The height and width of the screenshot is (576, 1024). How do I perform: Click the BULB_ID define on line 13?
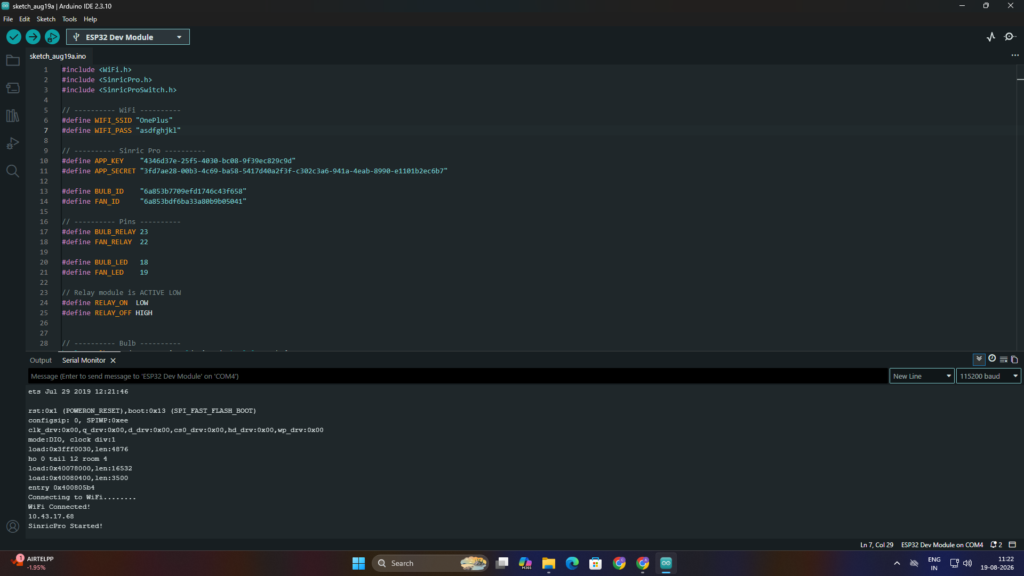point(154,191)
